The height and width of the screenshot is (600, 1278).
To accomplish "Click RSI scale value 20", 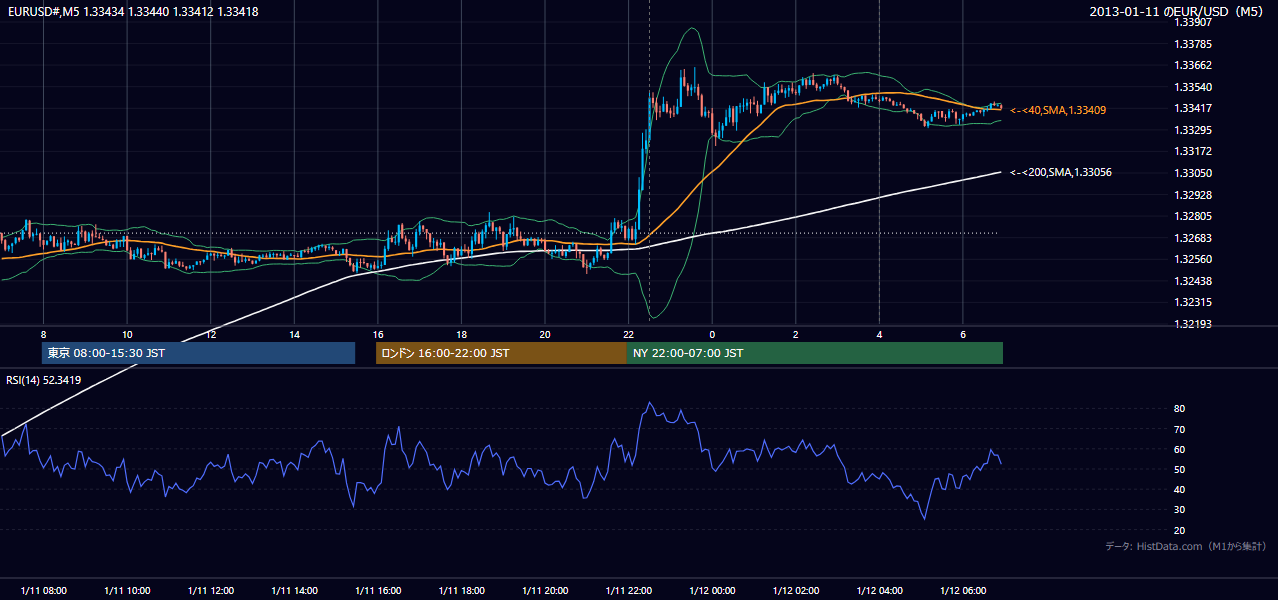I will 1180,530.
